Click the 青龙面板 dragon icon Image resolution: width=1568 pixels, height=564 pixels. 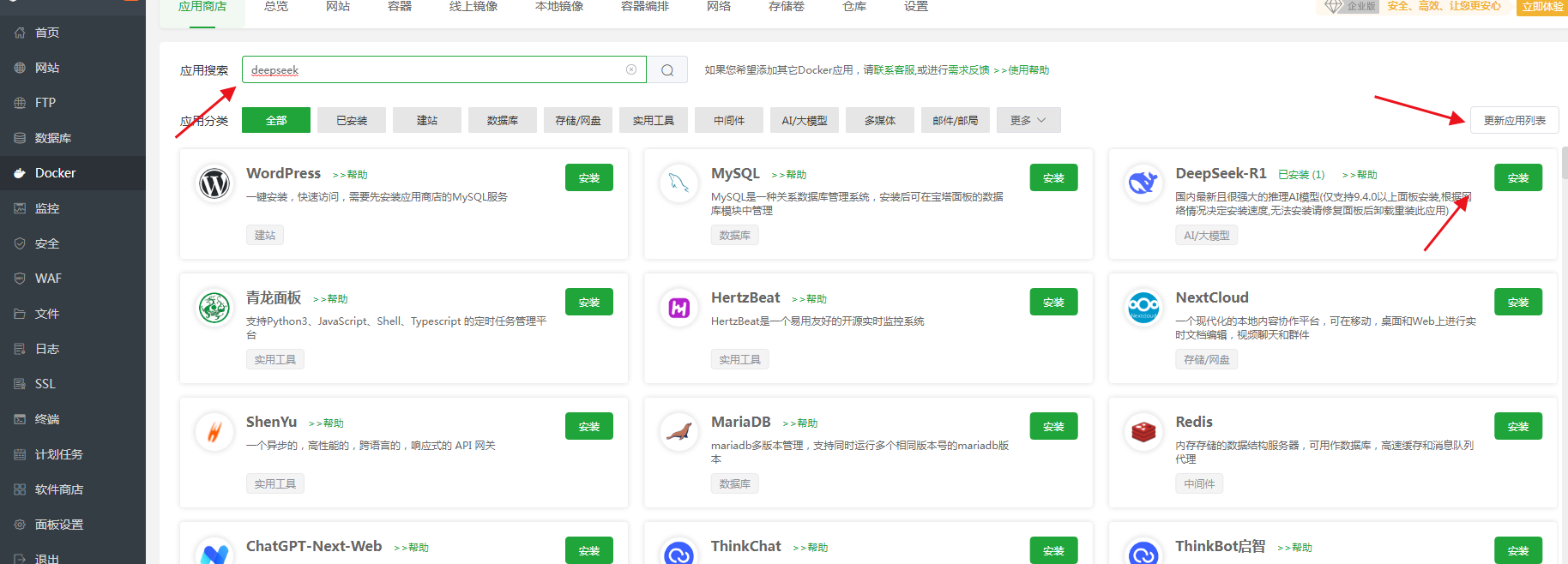(x=214, y=307)
